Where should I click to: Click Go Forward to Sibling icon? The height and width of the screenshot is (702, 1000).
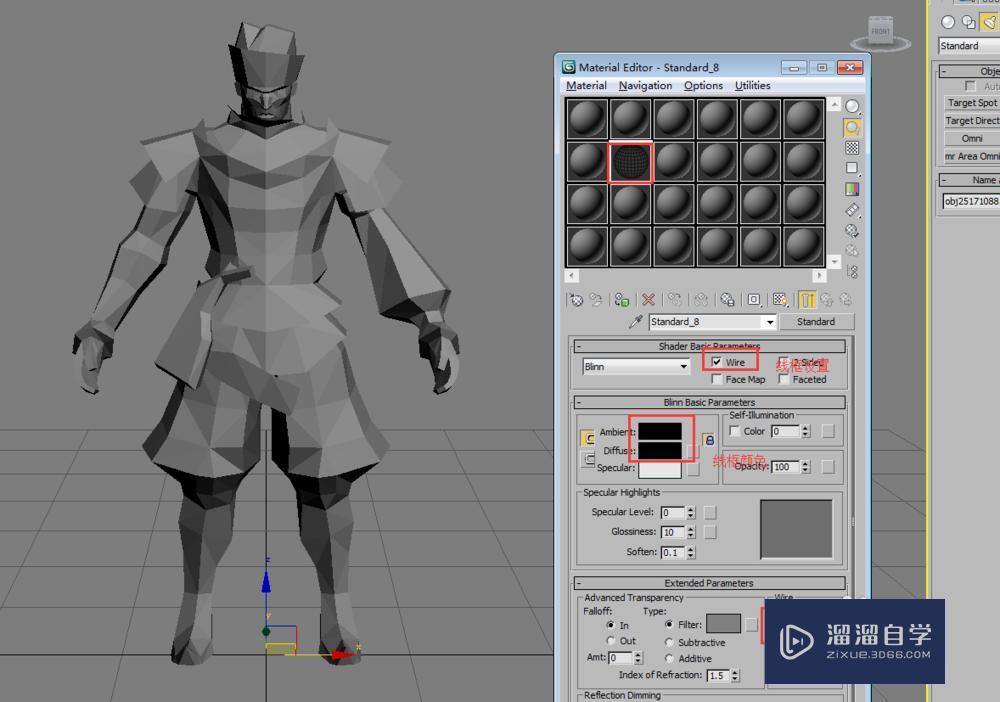pos(846,300)
